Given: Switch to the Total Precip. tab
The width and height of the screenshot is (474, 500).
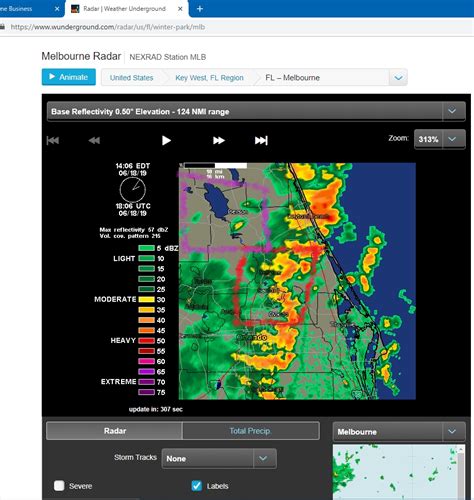Looking at the screenshot, I should coord(251,431).
